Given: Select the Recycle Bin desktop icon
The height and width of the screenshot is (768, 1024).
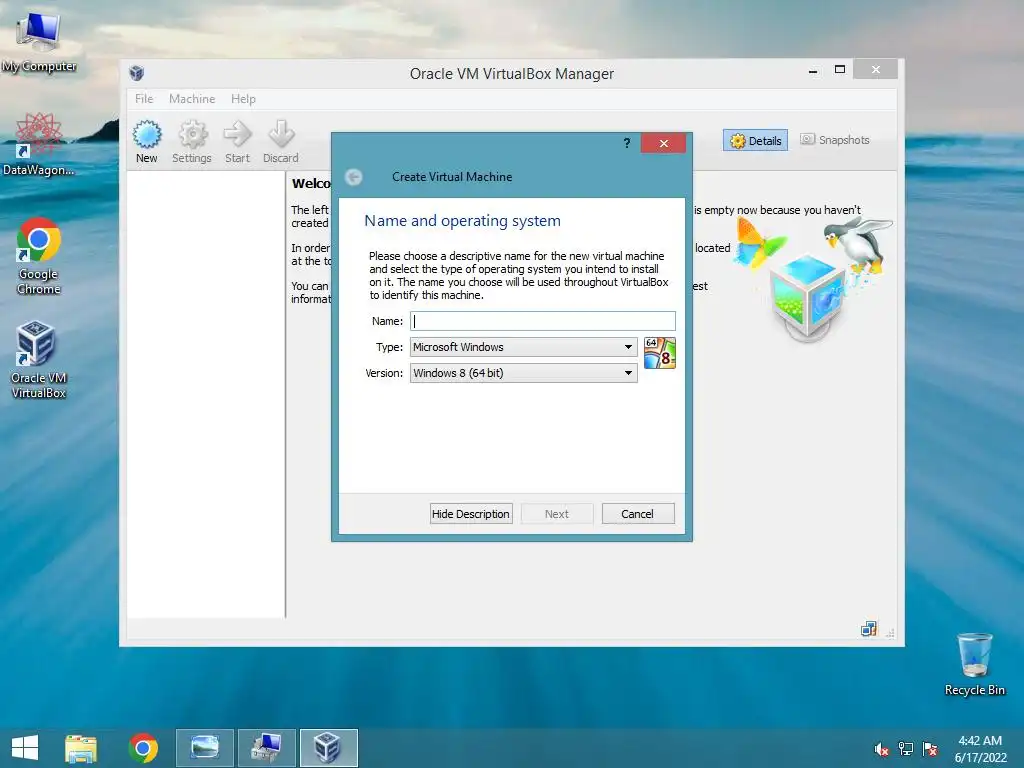Looking at the screenshot, I should point(974,665).
